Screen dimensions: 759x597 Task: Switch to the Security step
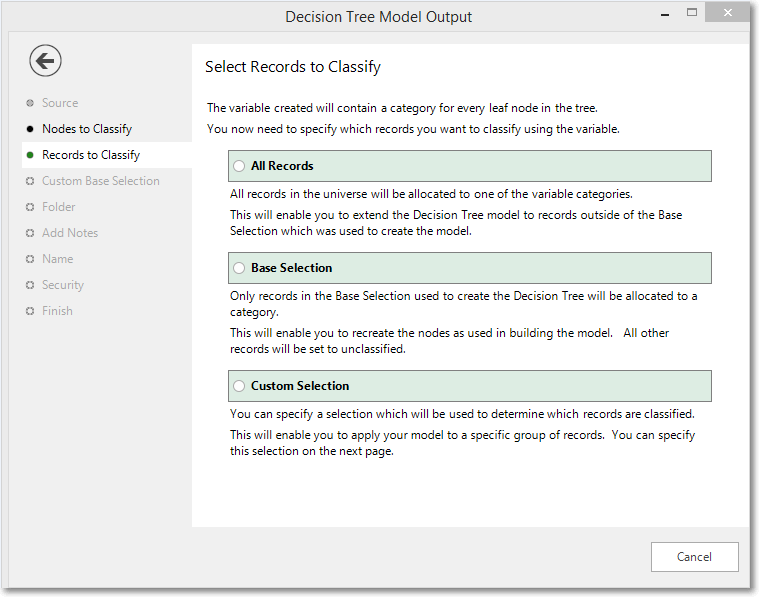tap(63, 285)
